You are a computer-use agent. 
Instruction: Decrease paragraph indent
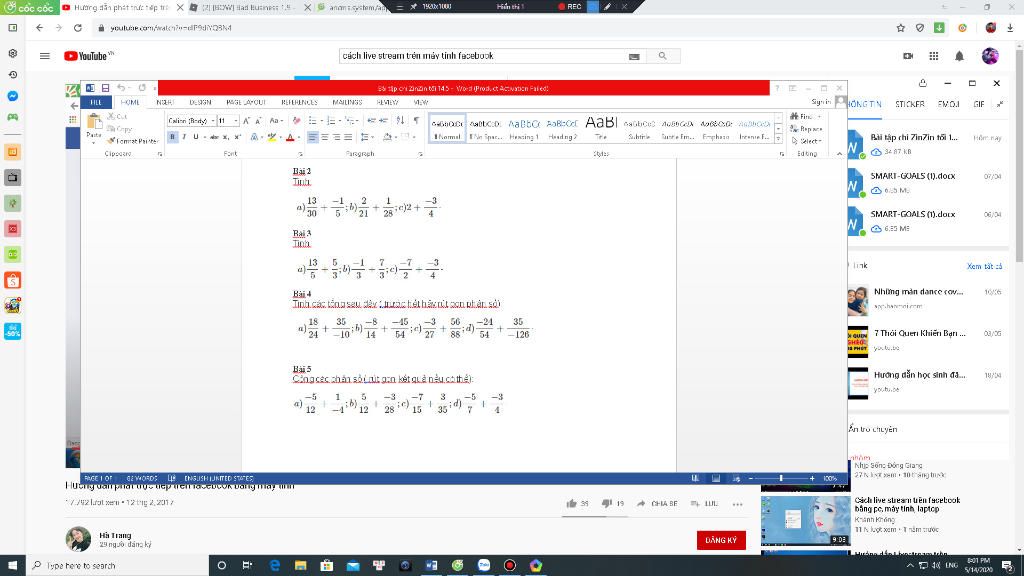(372, 121)
